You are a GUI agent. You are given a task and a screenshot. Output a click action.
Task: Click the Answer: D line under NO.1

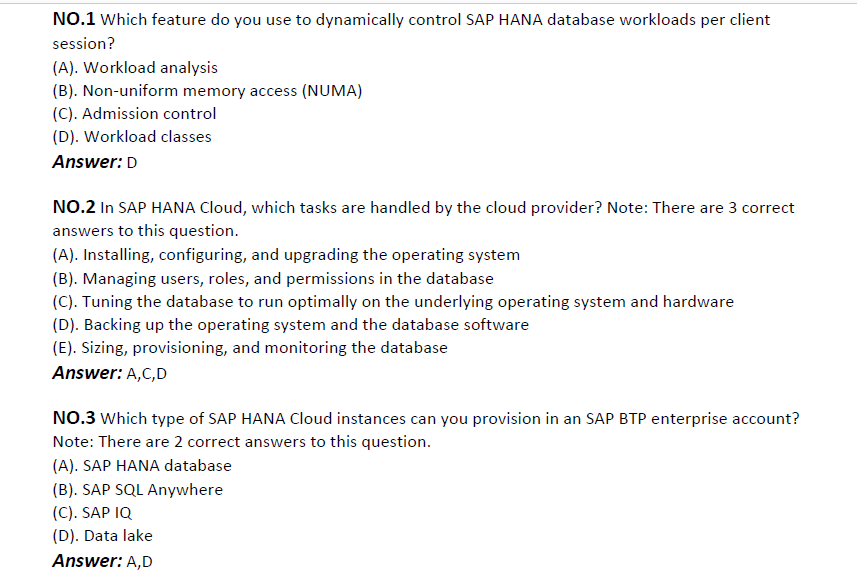click(95, 162)
